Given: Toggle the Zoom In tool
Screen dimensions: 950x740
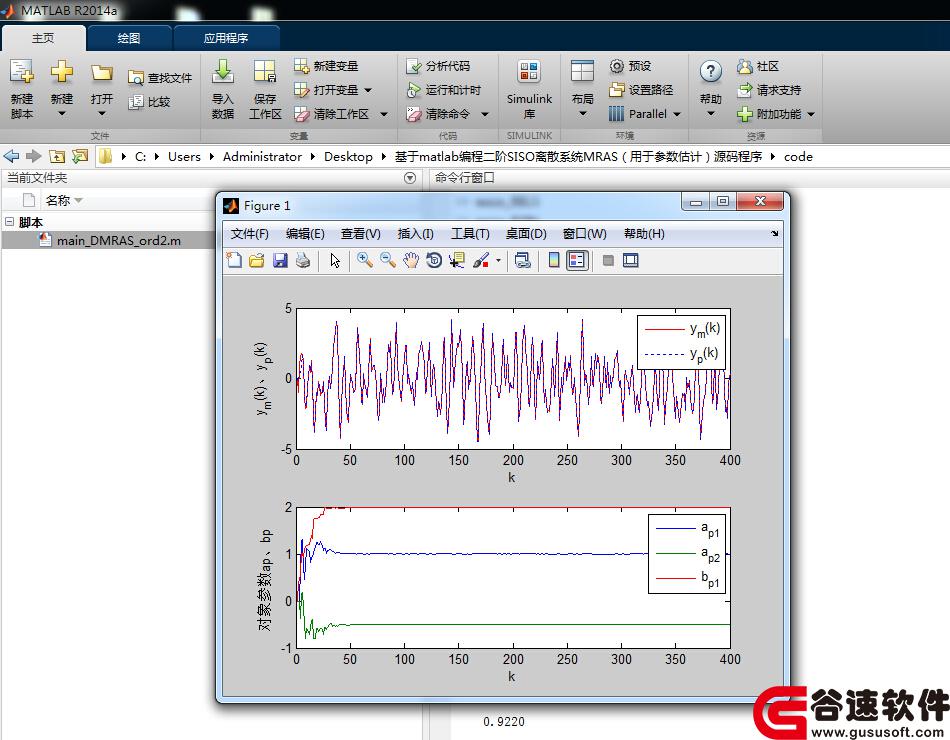Looking at the screenshot, I should tap(365, 261).
